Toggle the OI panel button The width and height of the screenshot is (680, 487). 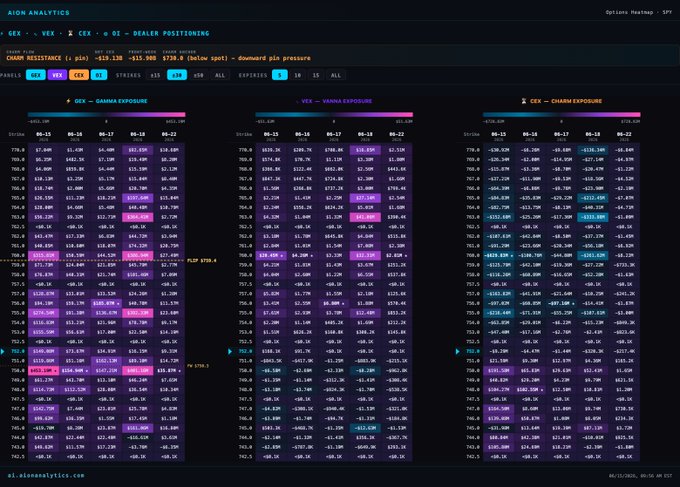pos(99,75)
